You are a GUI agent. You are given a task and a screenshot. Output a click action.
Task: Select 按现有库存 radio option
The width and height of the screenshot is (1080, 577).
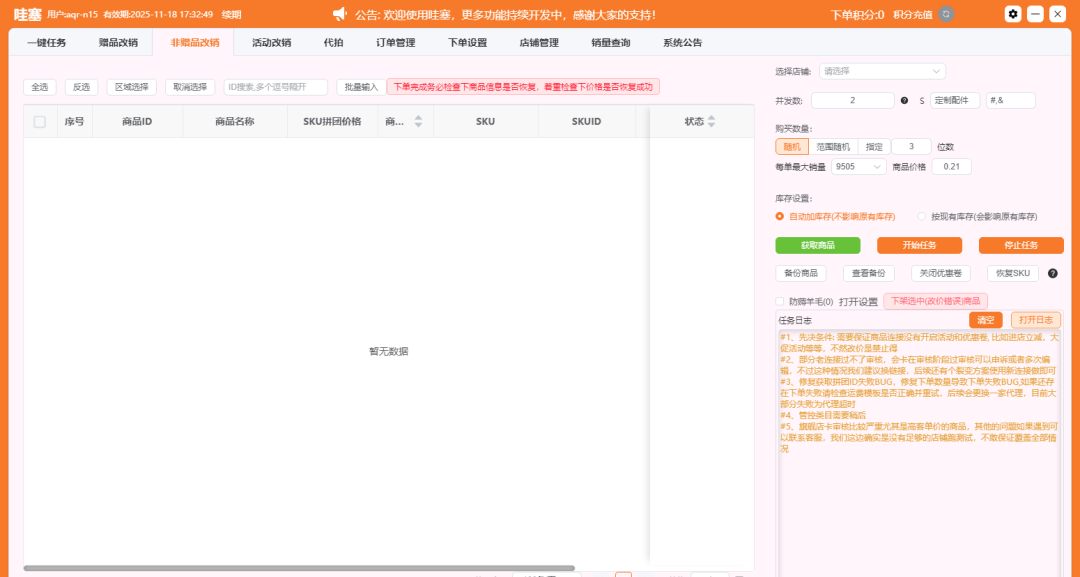tap(922, 216)
